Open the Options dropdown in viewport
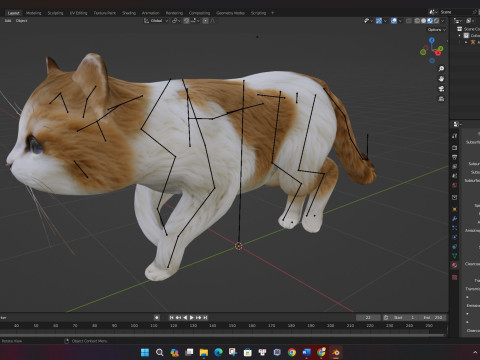Screen dimensions: 480x360 (x=437, y=30)
